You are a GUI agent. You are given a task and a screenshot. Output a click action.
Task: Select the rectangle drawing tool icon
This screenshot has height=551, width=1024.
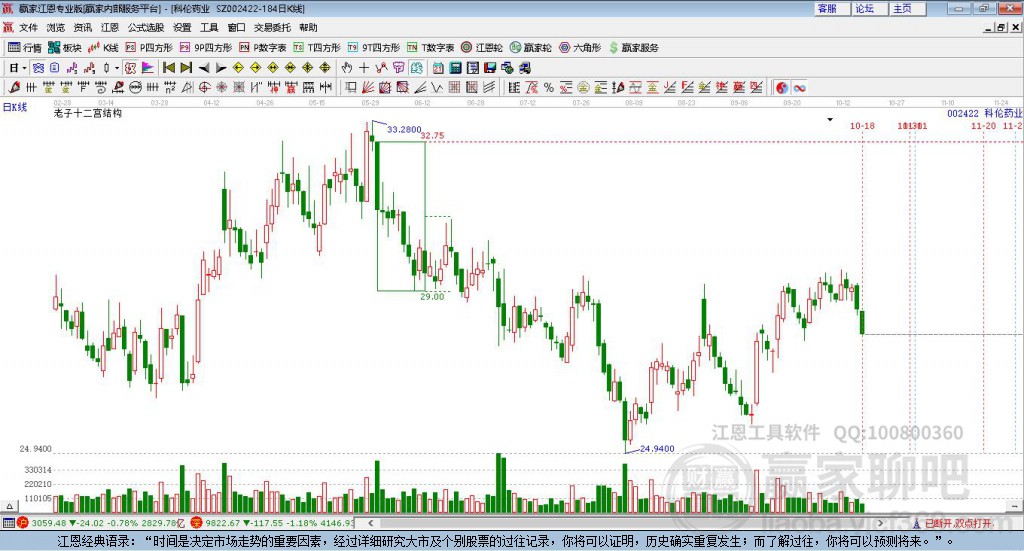point(350,87)
